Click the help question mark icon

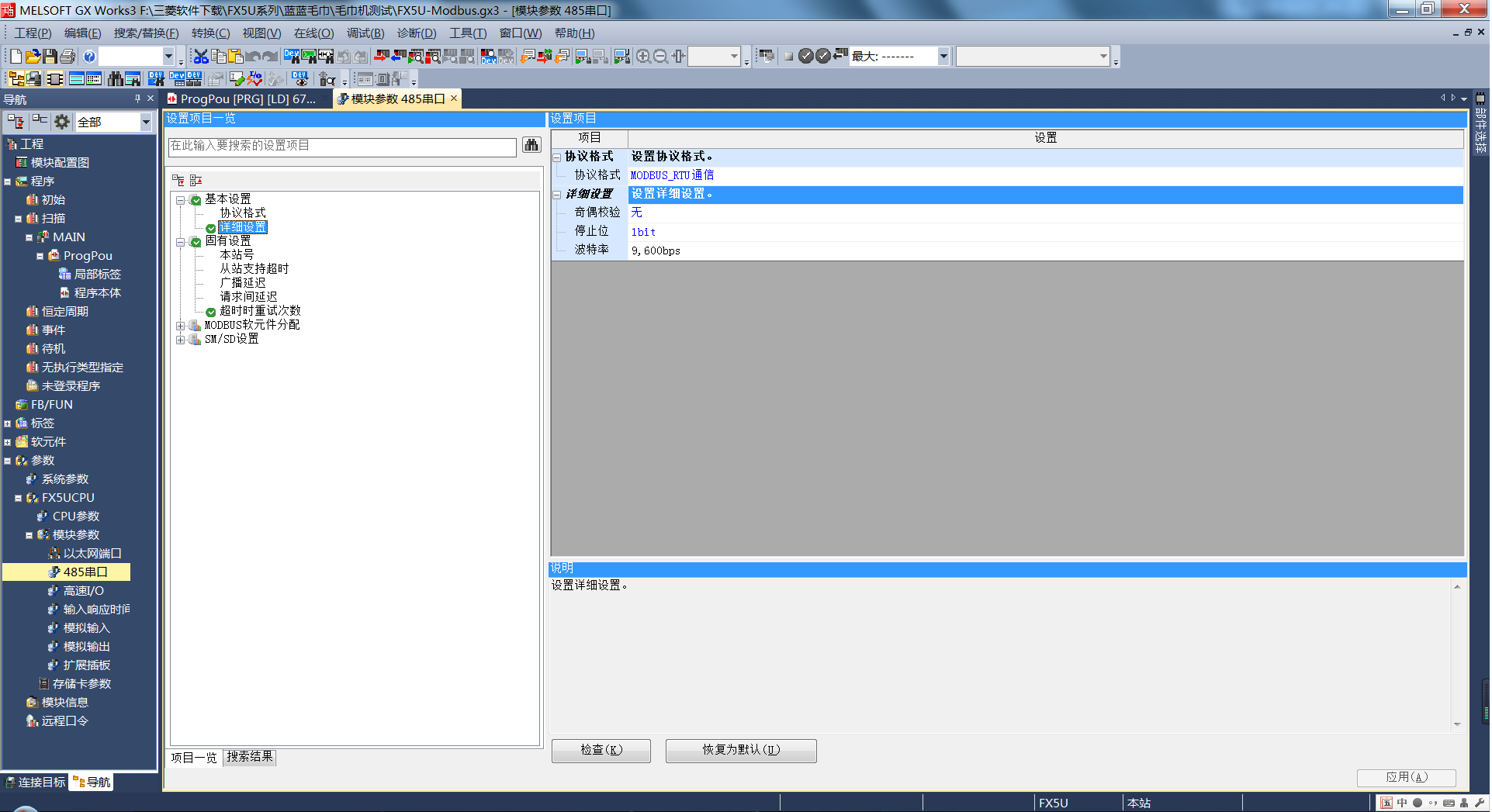pyautogui.click(x=89, y=56)
